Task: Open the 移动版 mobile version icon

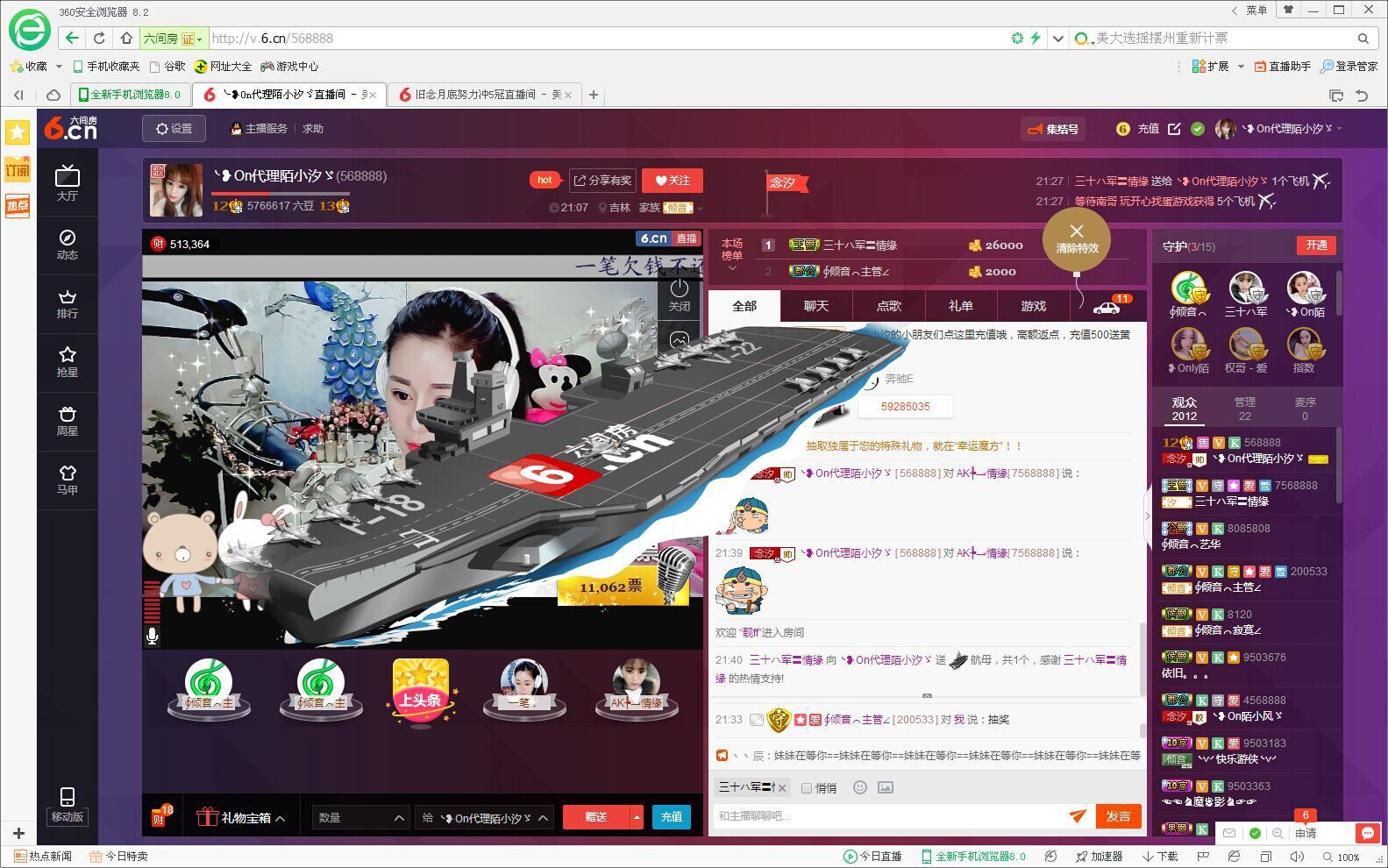Action: pyautogui.click(x=68, y=804)
